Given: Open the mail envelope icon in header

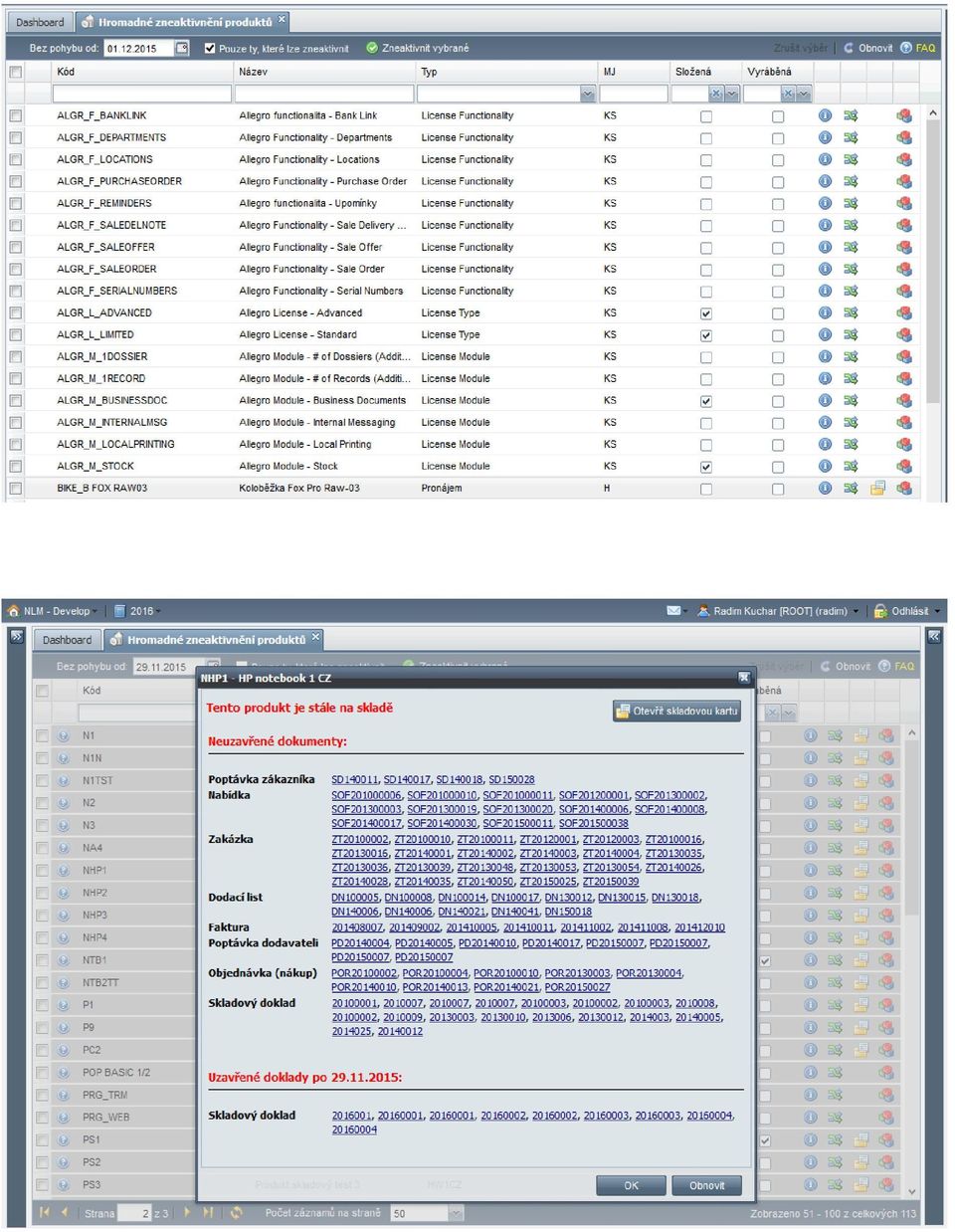Looking at the screenshot, I should click(x=673, y=611).
